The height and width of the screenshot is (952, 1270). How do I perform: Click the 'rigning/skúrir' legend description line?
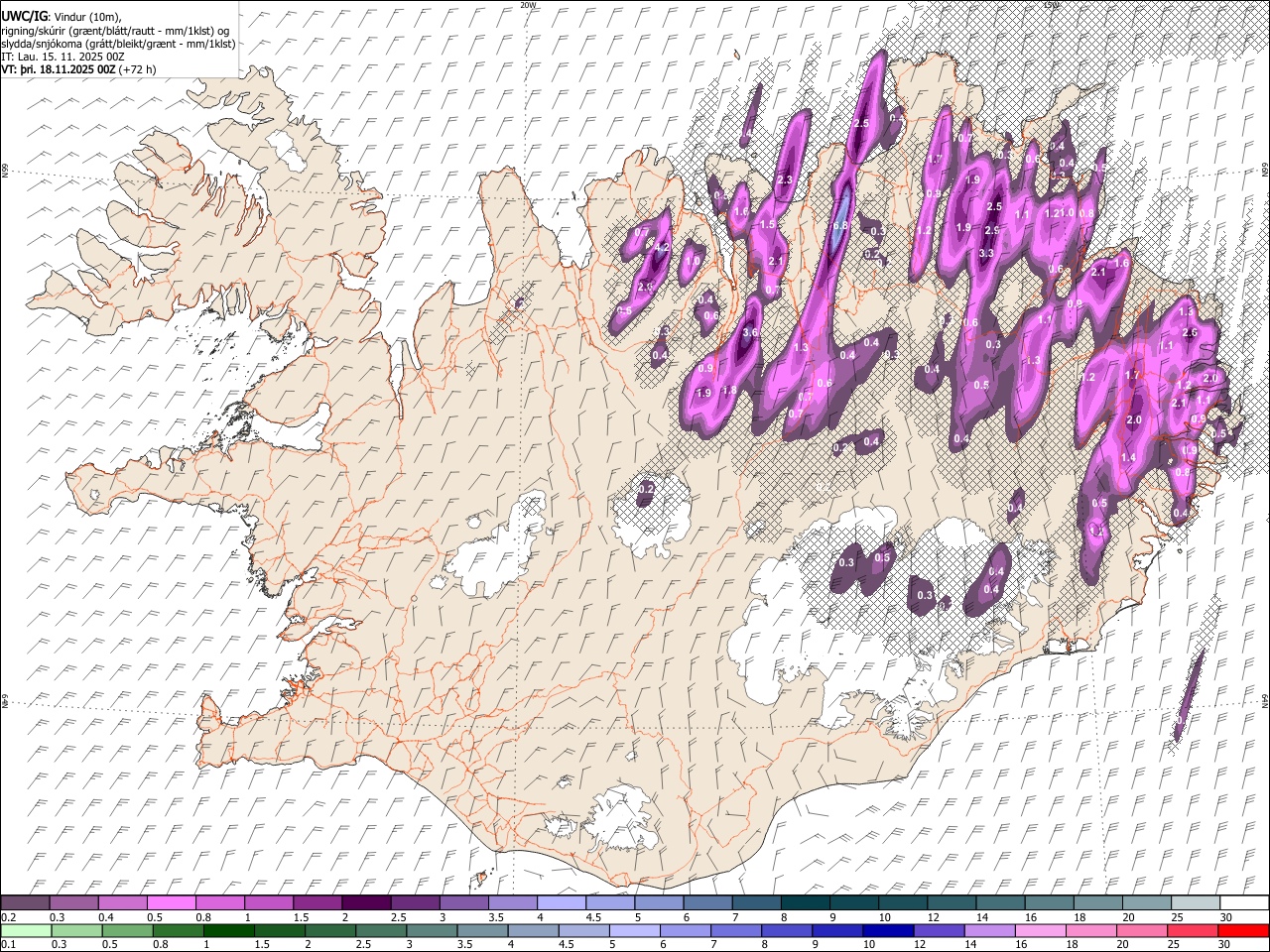point(117,30)
